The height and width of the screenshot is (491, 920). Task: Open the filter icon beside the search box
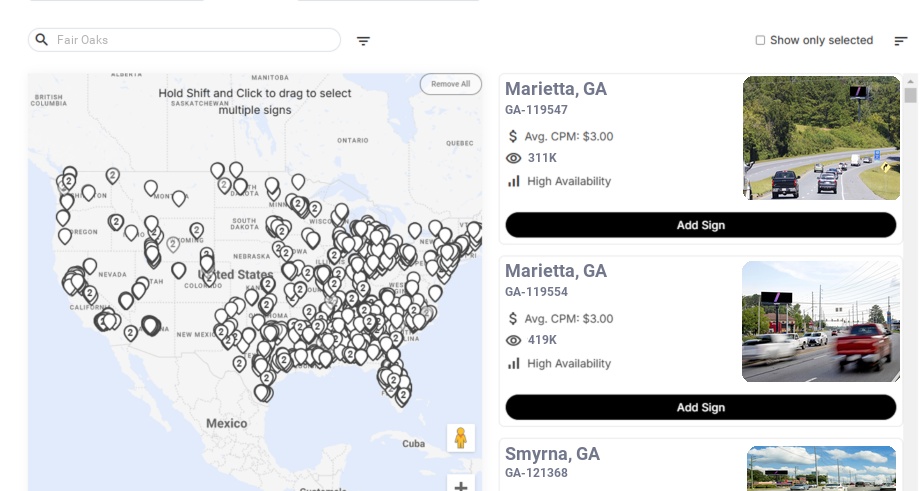tap(363, 41)
